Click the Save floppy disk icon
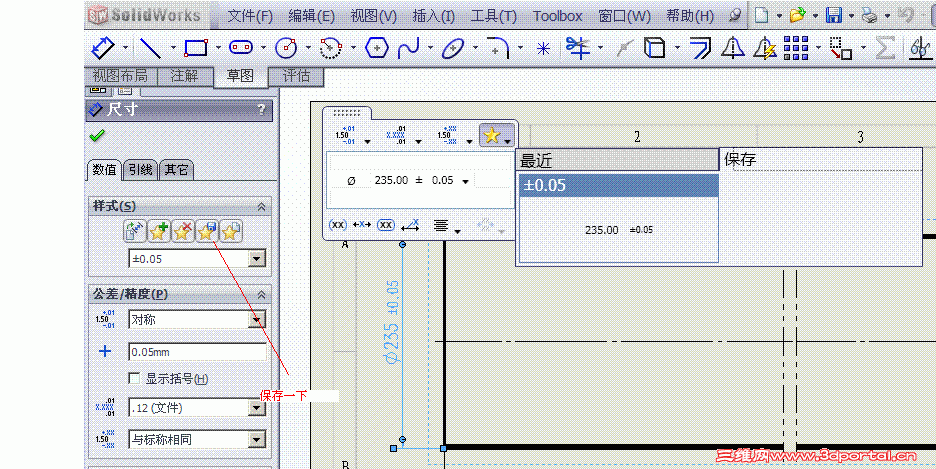This screenshot has width=936, height=469. point(834,16)
